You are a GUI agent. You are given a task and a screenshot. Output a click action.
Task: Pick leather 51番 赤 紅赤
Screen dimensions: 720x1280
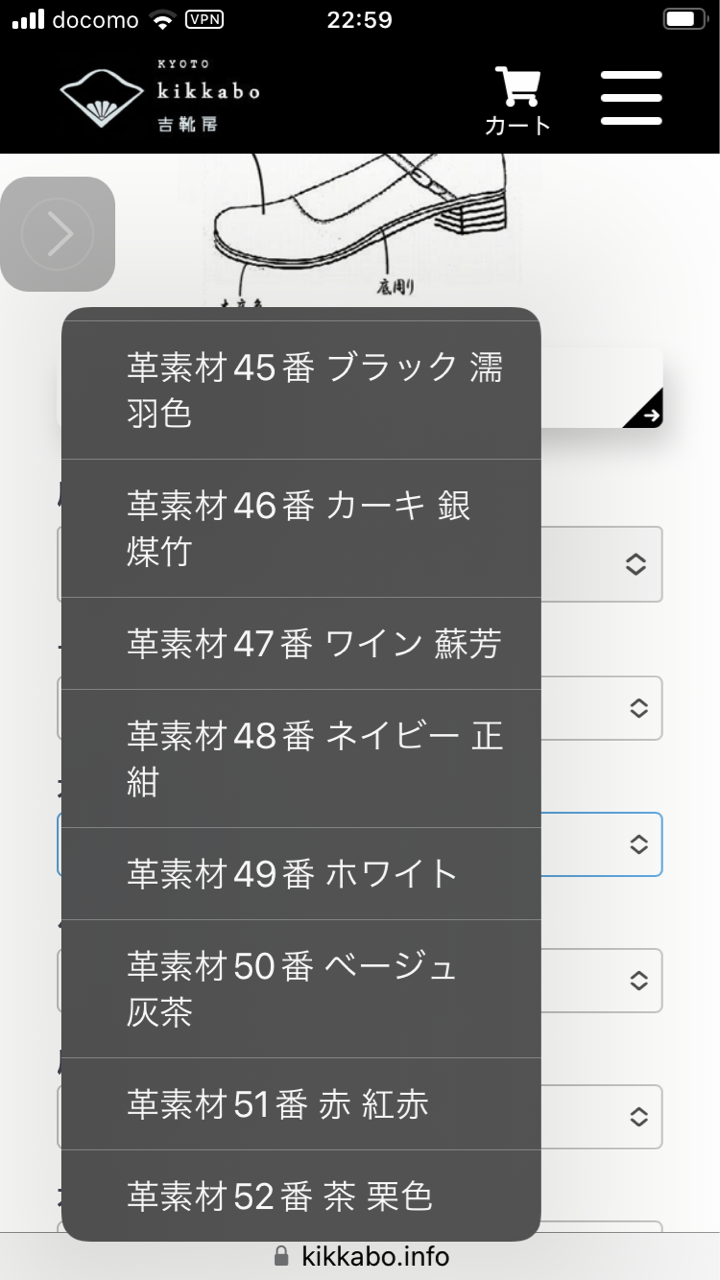(x=300, y=1103)
